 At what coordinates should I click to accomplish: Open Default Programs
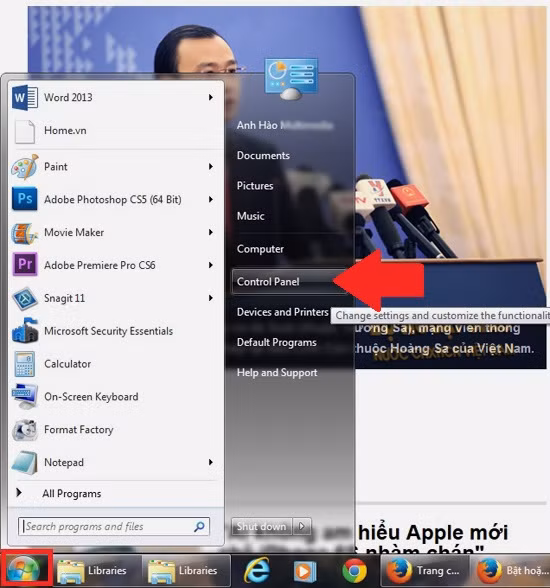(277, 342)
